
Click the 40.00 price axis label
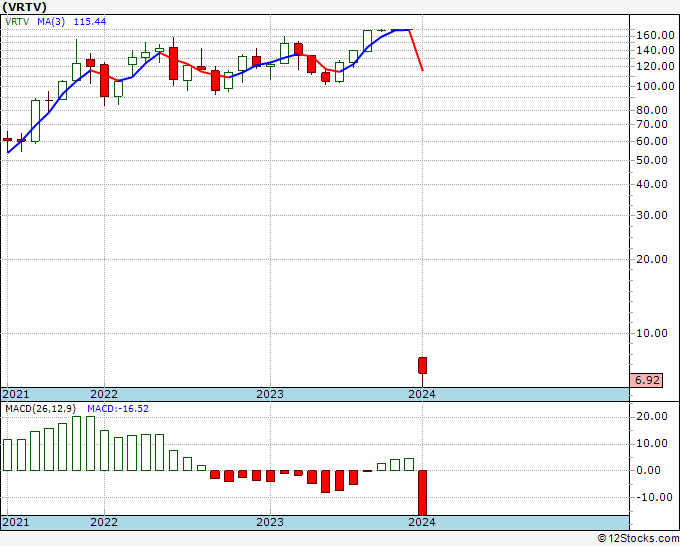tap(652, 184)
